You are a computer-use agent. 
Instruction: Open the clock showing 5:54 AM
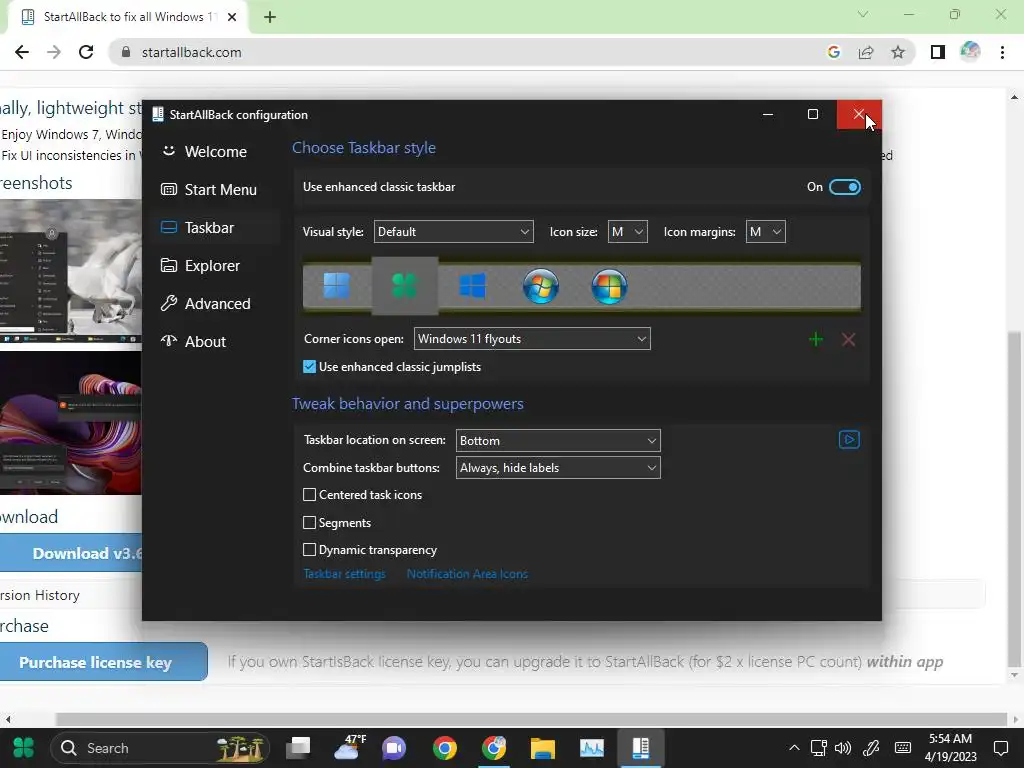click(x=950, y=748)
